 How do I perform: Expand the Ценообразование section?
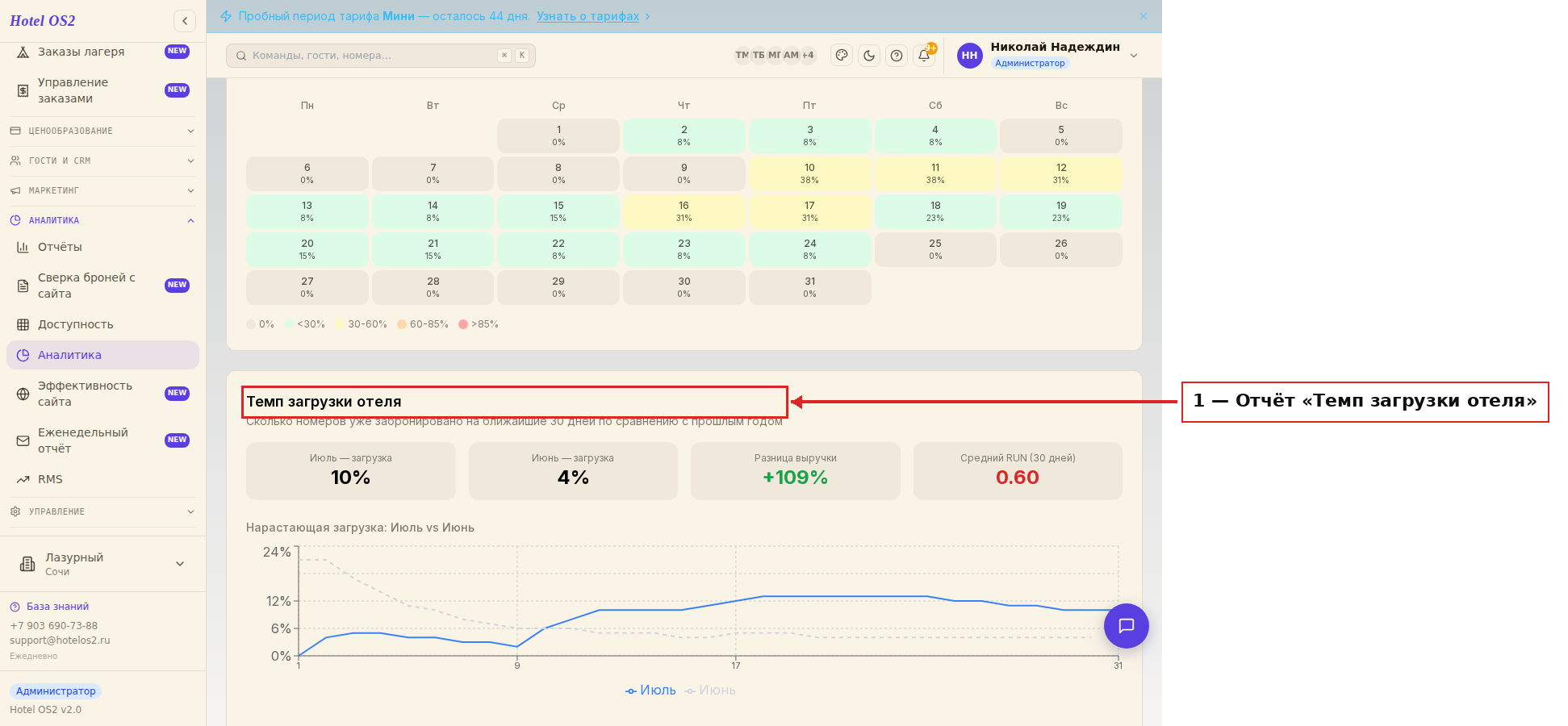[102, 131]
